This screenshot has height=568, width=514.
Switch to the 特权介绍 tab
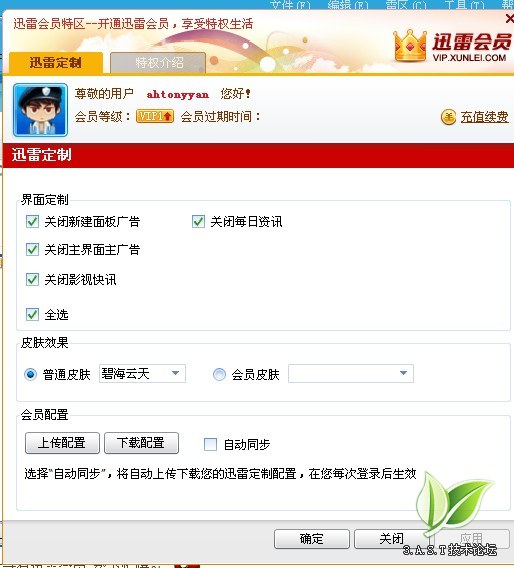coord(158,63)
